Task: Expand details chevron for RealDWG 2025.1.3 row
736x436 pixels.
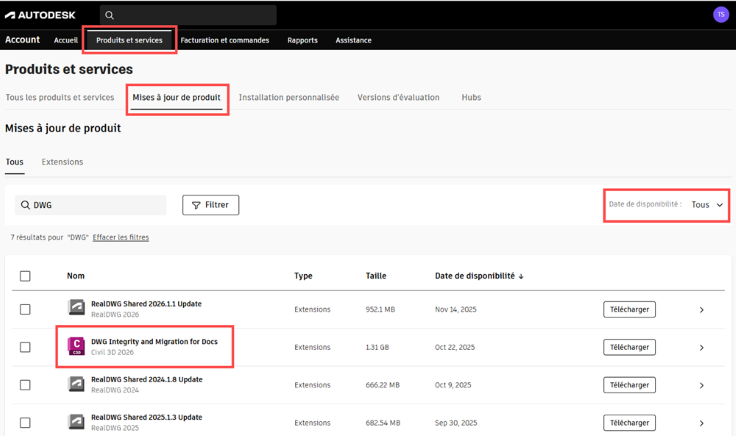Action: click(x=702, y=423)
